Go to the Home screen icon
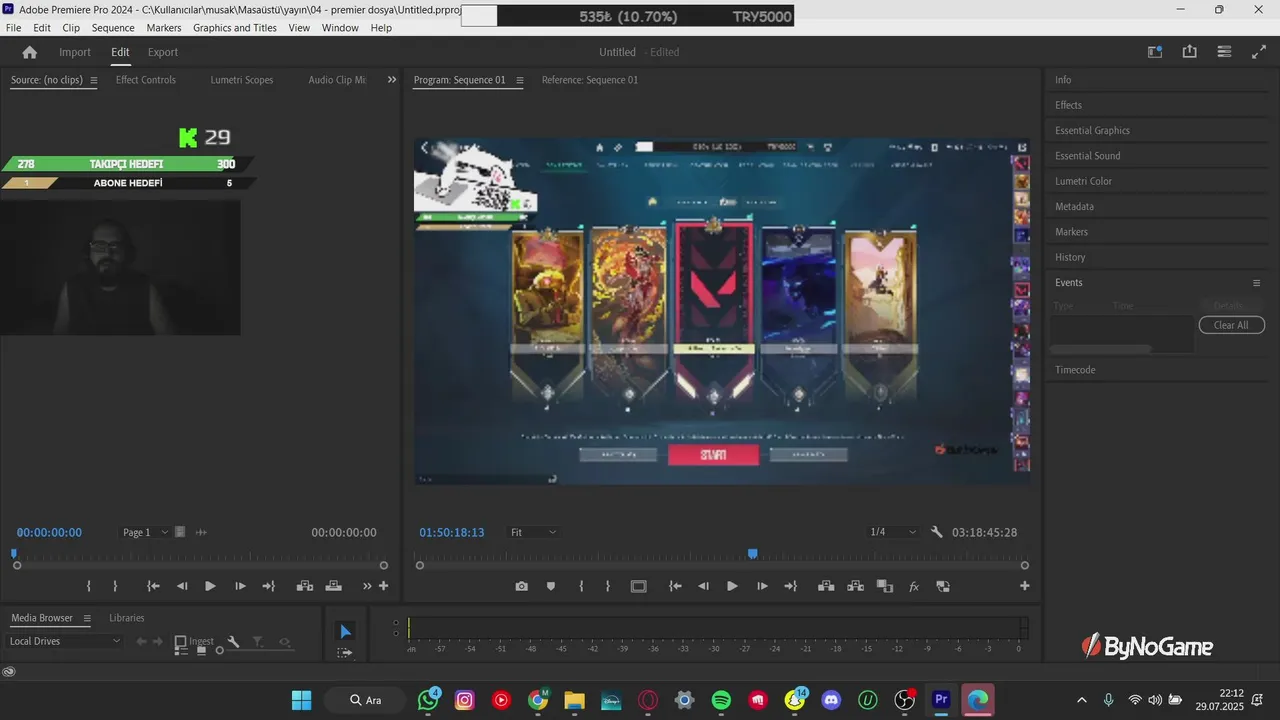This screenshot has width=1280, height=720. (30, 52)
